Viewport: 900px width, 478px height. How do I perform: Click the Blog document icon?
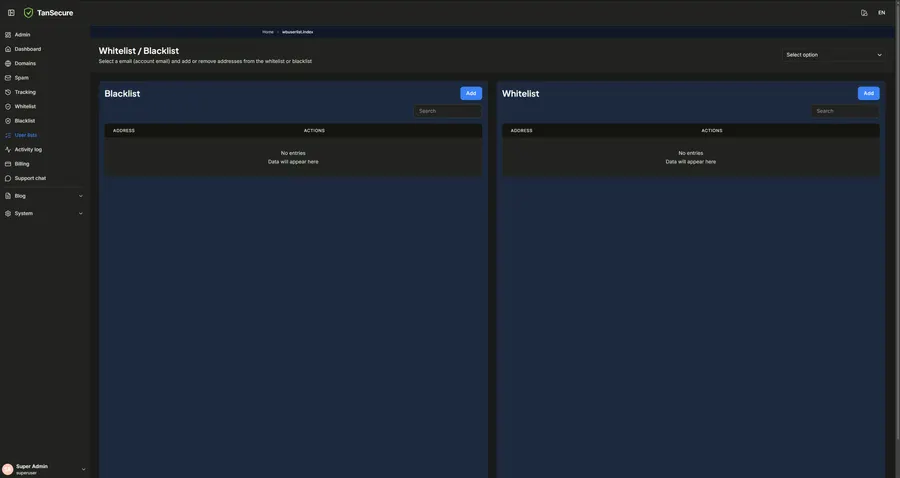tap(8, 196)
